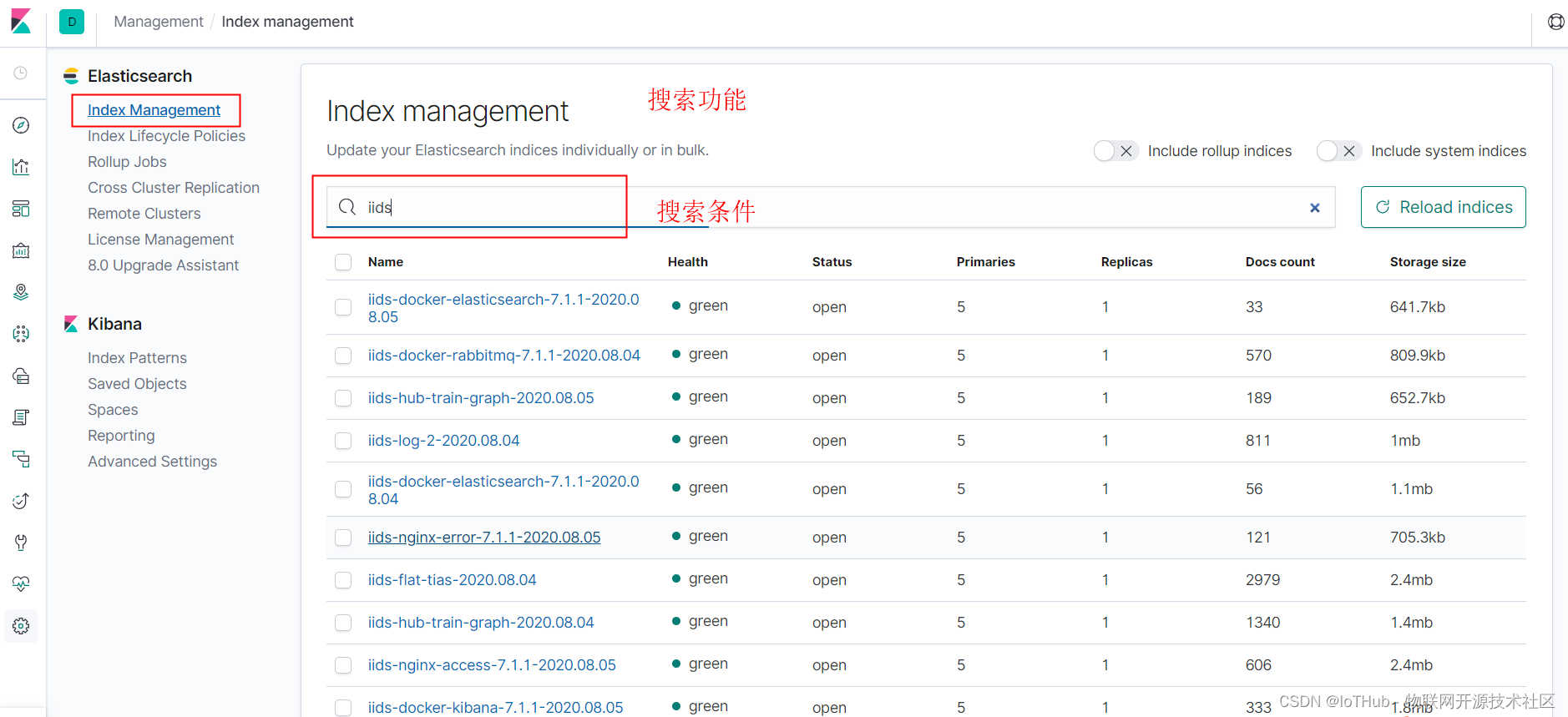The width and height of the screenshot is (1568, 717).
Task: Sort by Primaries column header
Action: click(986, 262)
